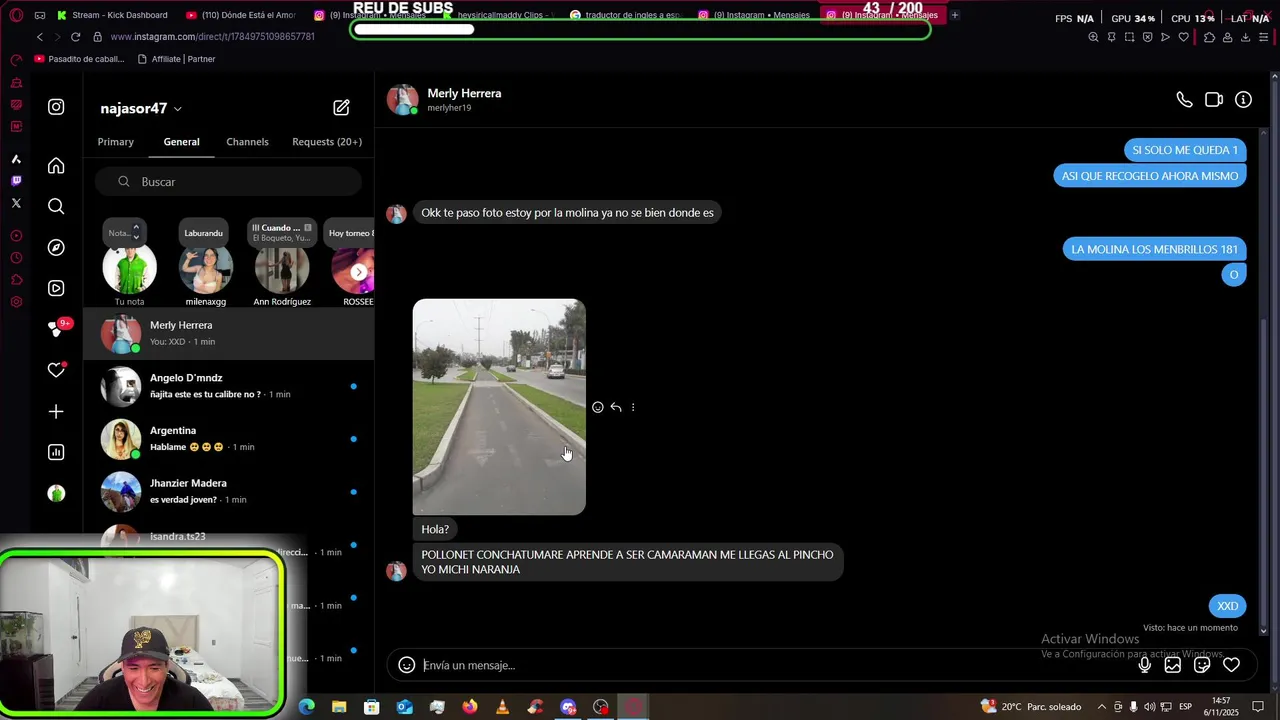The image size is (1280, 720).
Task: Open Pasadito de caball... bookmark
Action: [80, 59]
